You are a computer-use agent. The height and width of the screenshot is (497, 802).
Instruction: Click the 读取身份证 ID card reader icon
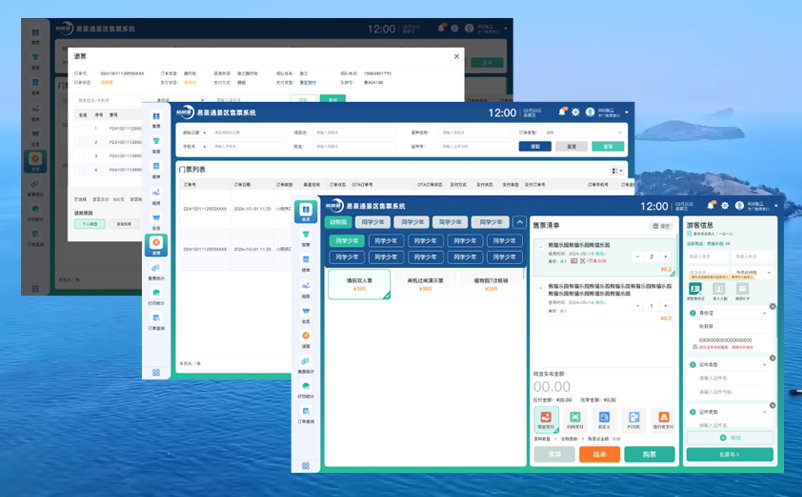tap(696, 290)
